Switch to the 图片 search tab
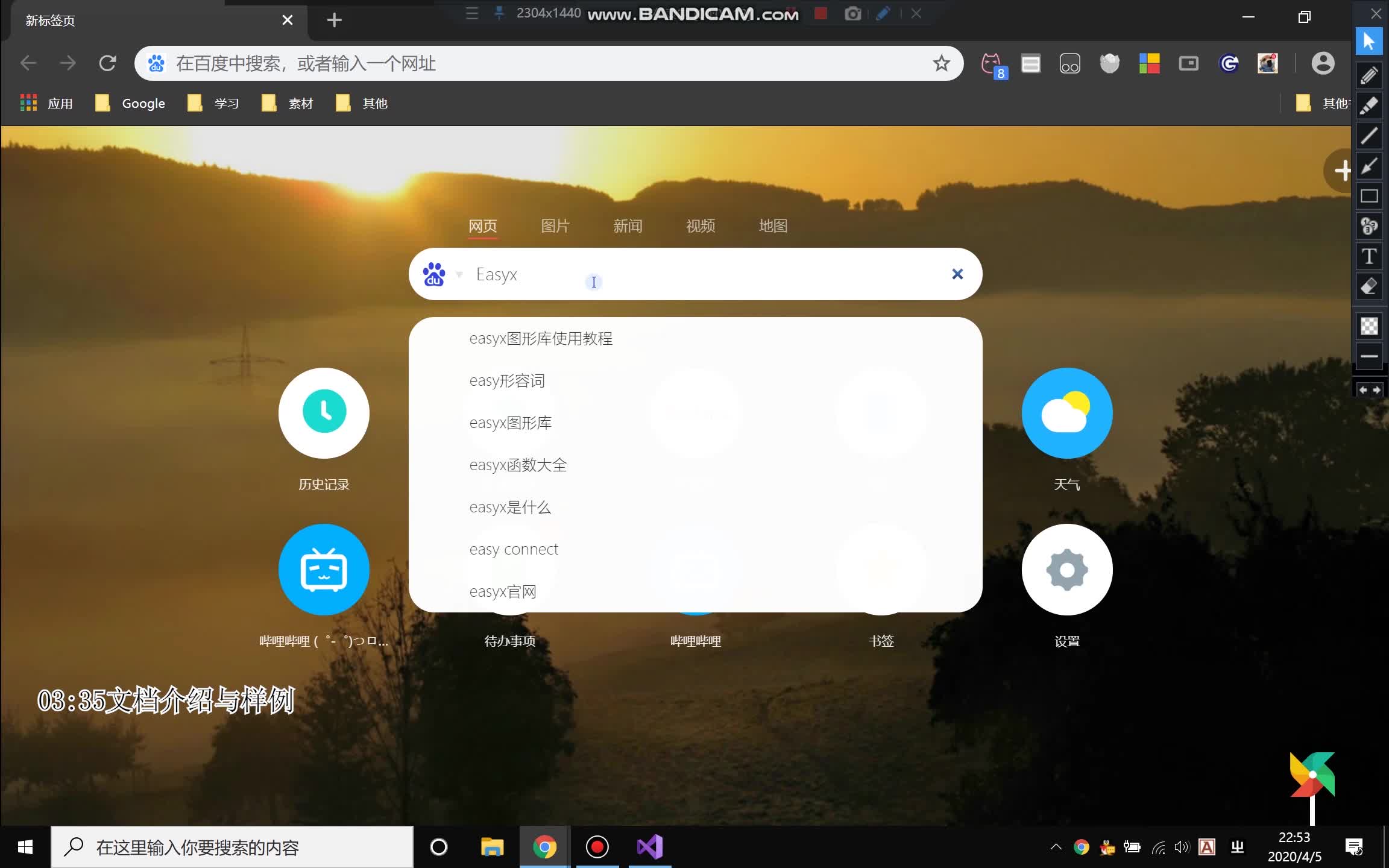Image resolution: width=1389 pixels, height=868 pixels. [555, 226]
